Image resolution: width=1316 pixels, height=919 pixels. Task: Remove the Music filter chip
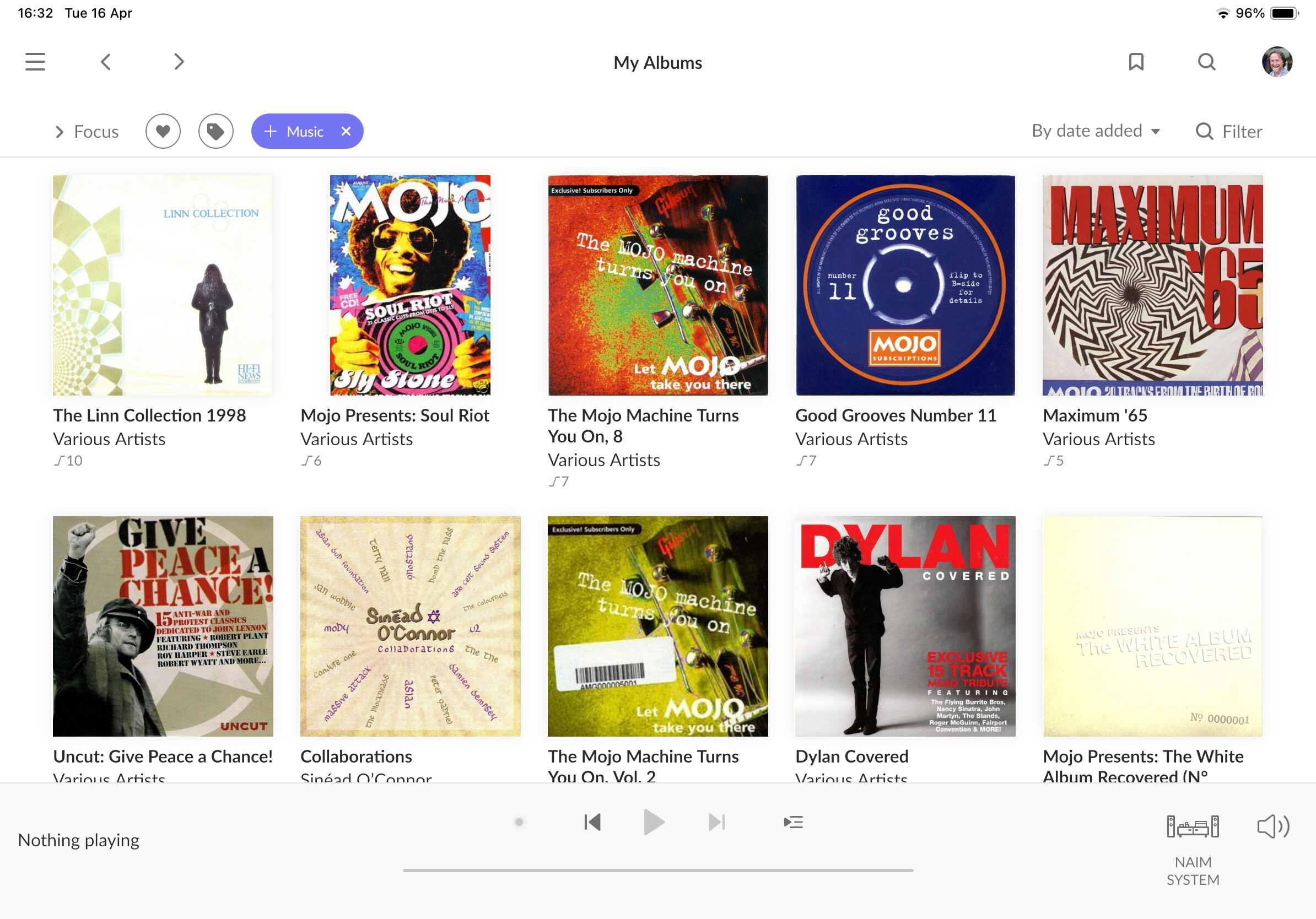(x=346, y=131)
